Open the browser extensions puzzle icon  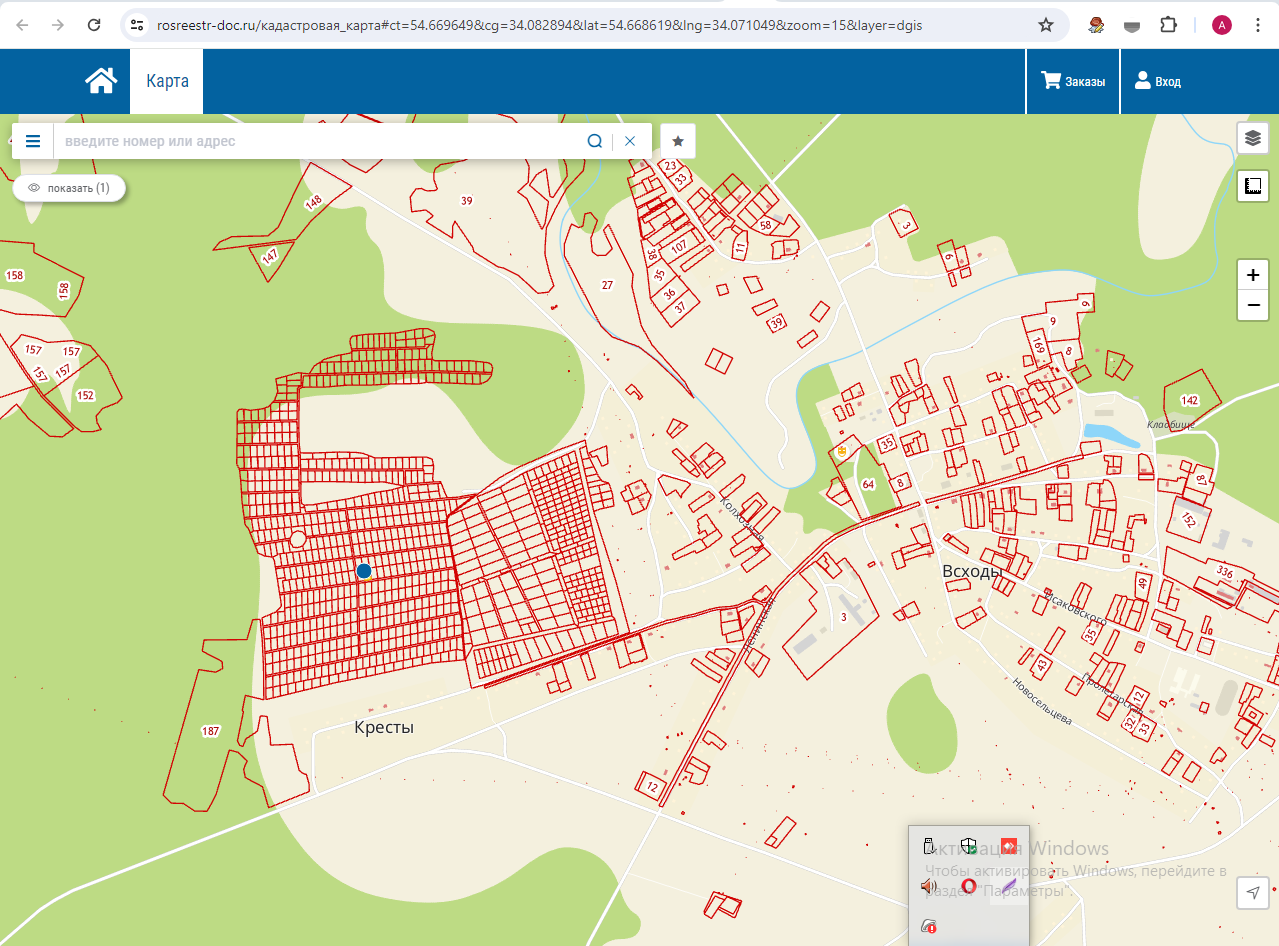pyautogui.click(x=1169, y=25)
